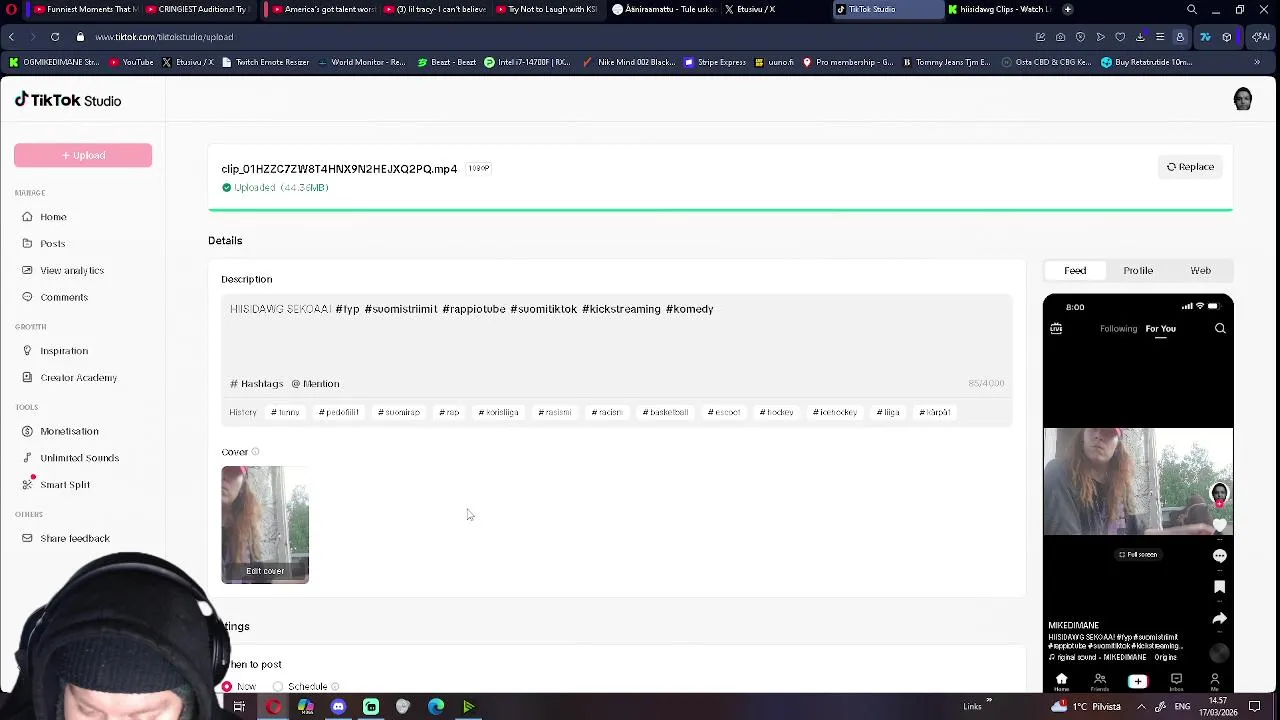
Task: Switch preview to the Profile tab
Action: pos(1138,271)
